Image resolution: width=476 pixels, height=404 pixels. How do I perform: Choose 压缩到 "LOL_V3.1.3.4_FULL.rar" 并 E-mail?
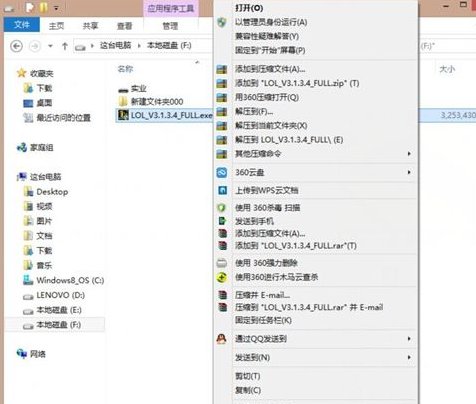[x=315, y=307]
